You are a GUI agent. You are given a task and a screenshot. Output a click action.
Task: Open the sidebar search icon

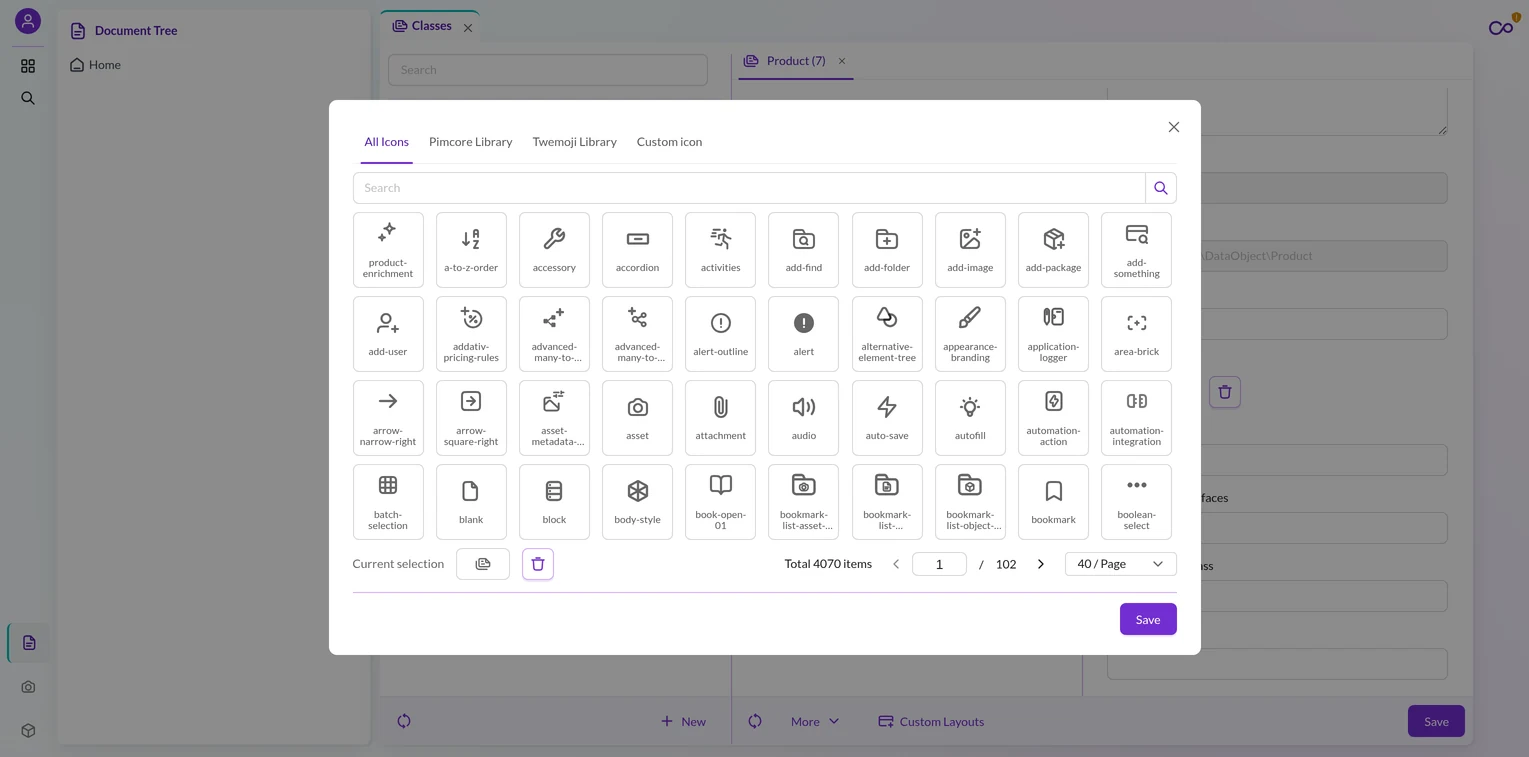(28, 98)
